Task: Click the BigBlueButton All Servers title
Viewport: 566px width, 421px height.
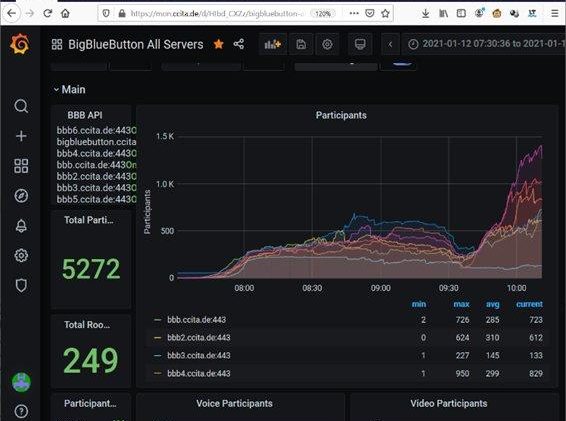Action: tap(136, 44)
